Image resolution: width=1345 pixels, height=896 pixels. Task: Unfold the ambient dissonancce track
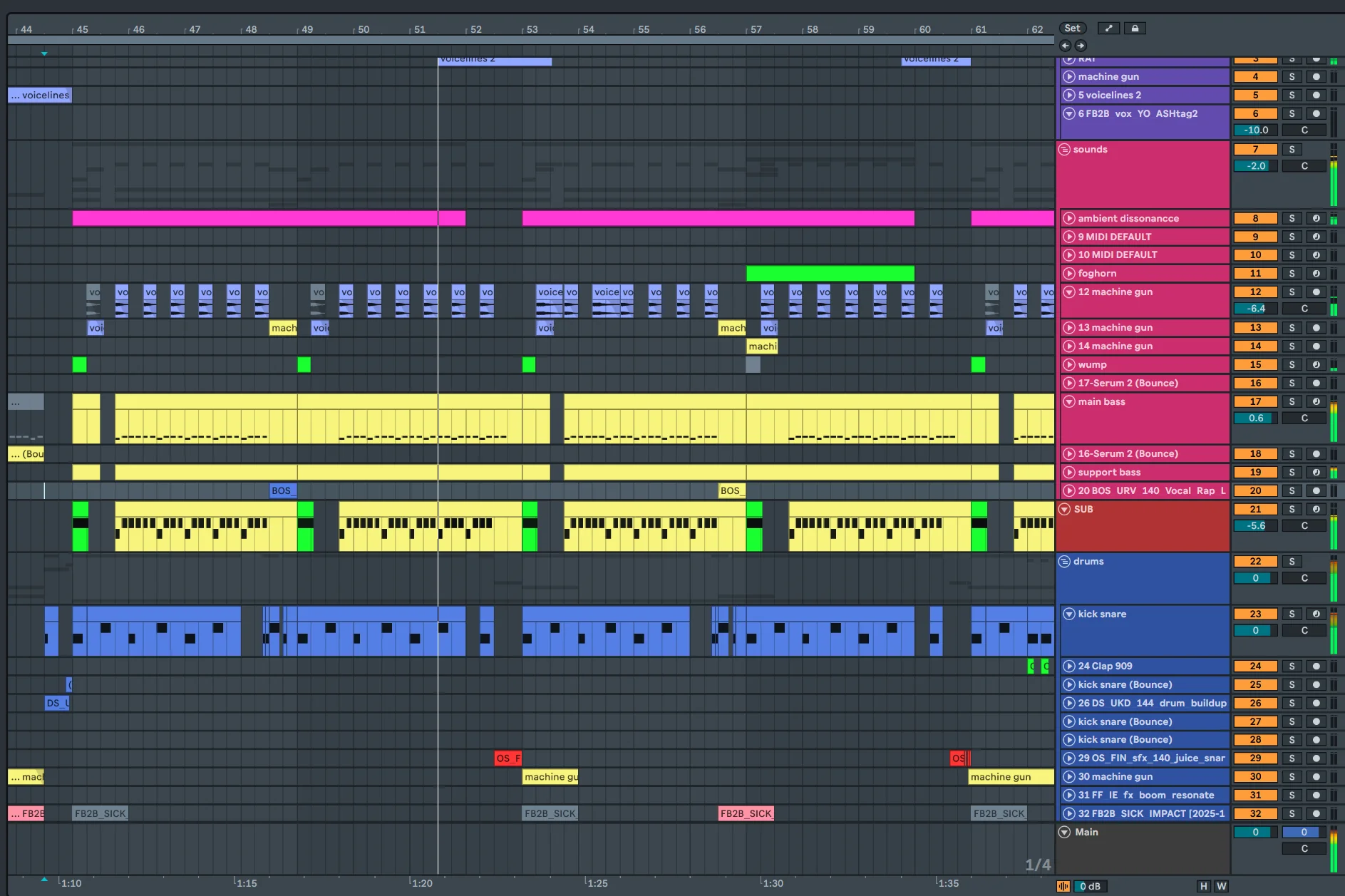[1069, 219]
